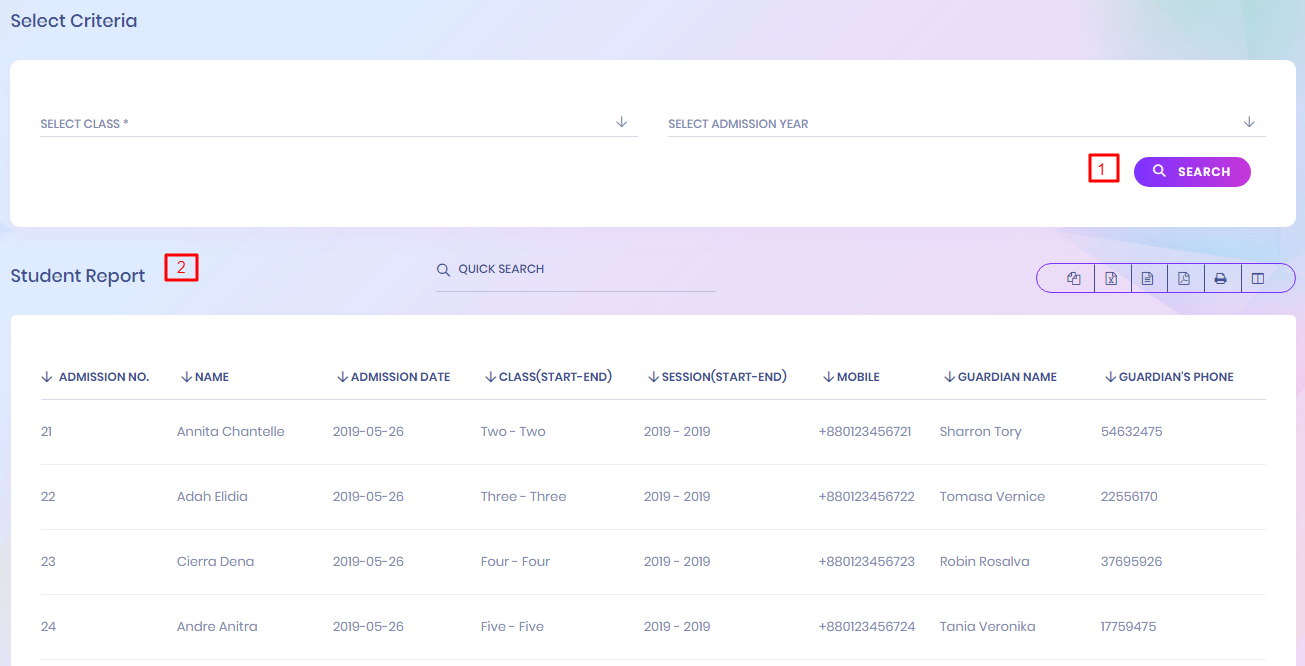Export the student report as PDF
The image size is (1305, 666).
(x=1184, y=279)
